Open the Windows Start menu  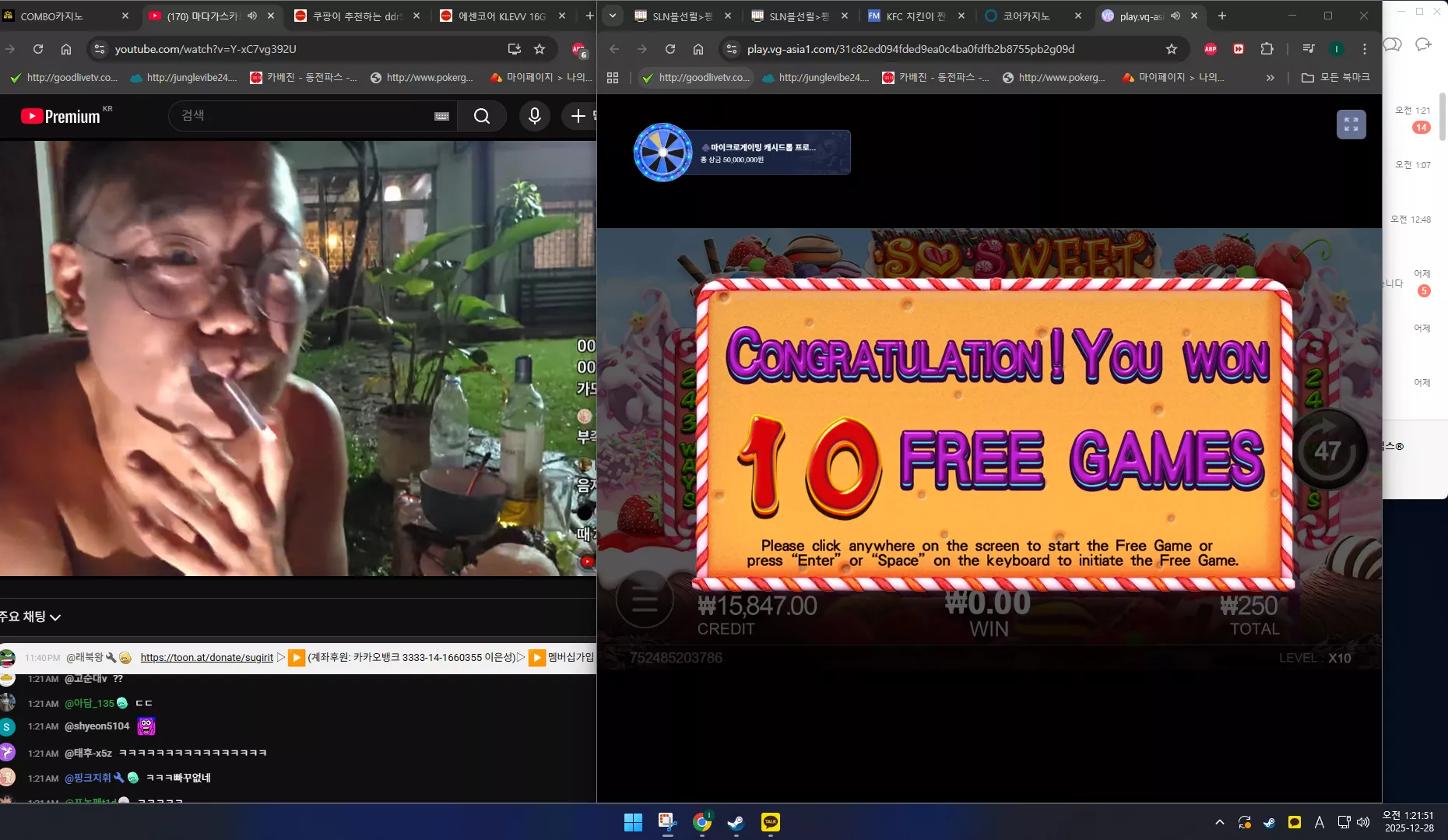click(x=633, y=822)
